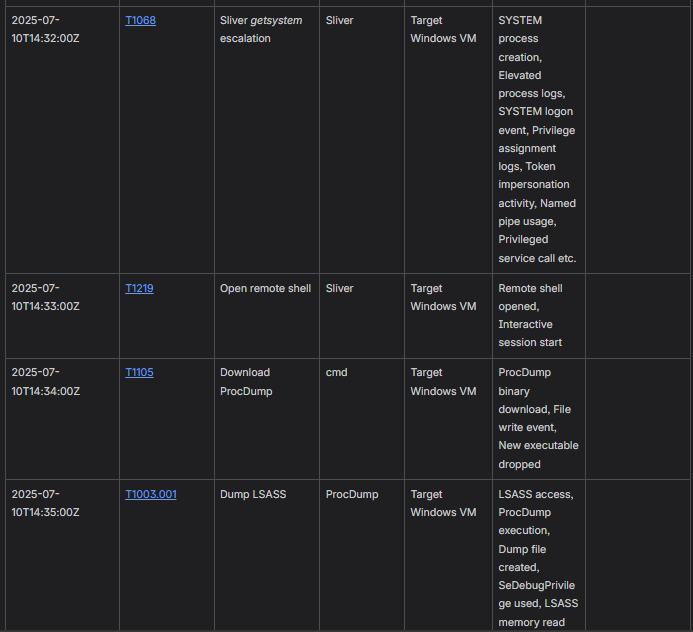This screenshot has width=693, height=632.
Task: Select the "Open remote shell" cell
Action: tap(265, 288)
